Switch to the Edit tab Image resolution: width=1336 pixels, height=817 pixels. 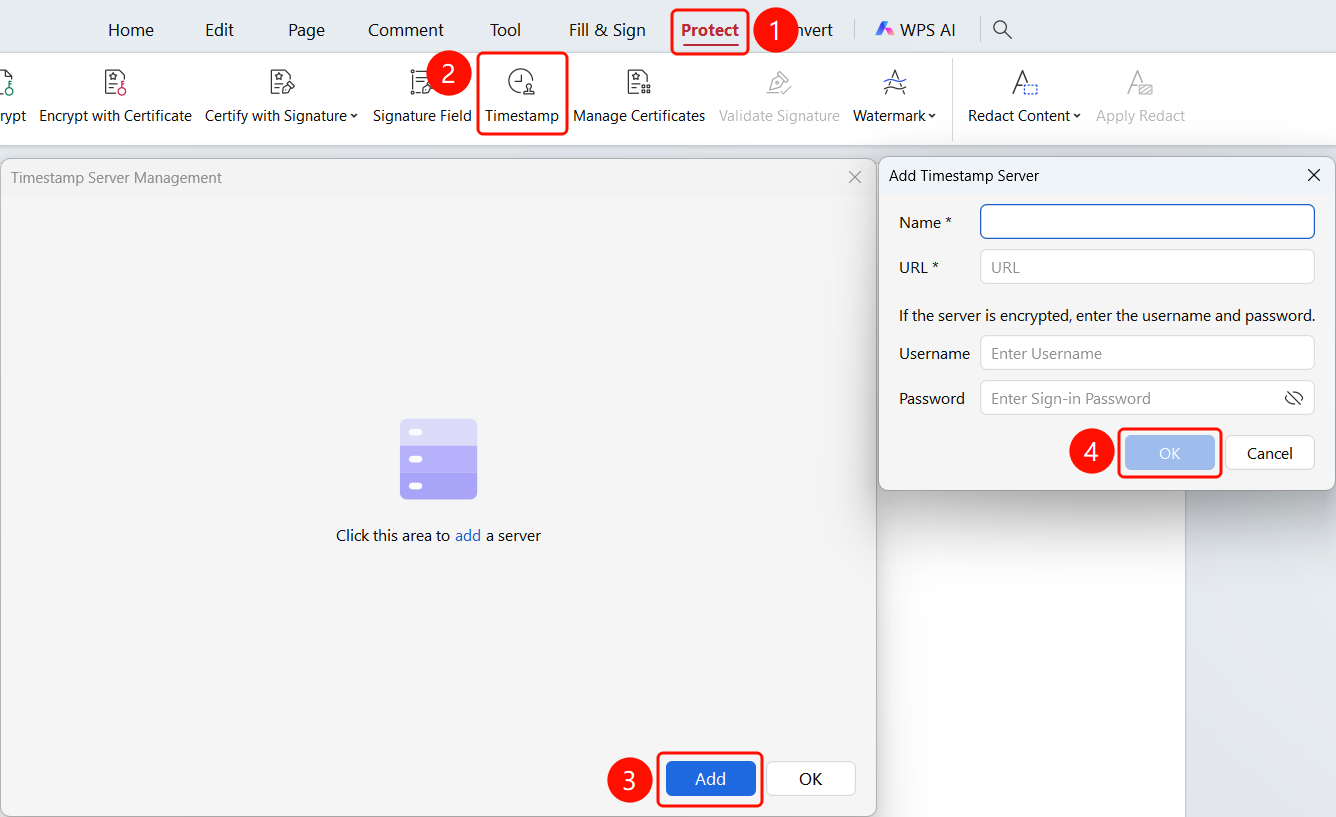tap(220, 30)
